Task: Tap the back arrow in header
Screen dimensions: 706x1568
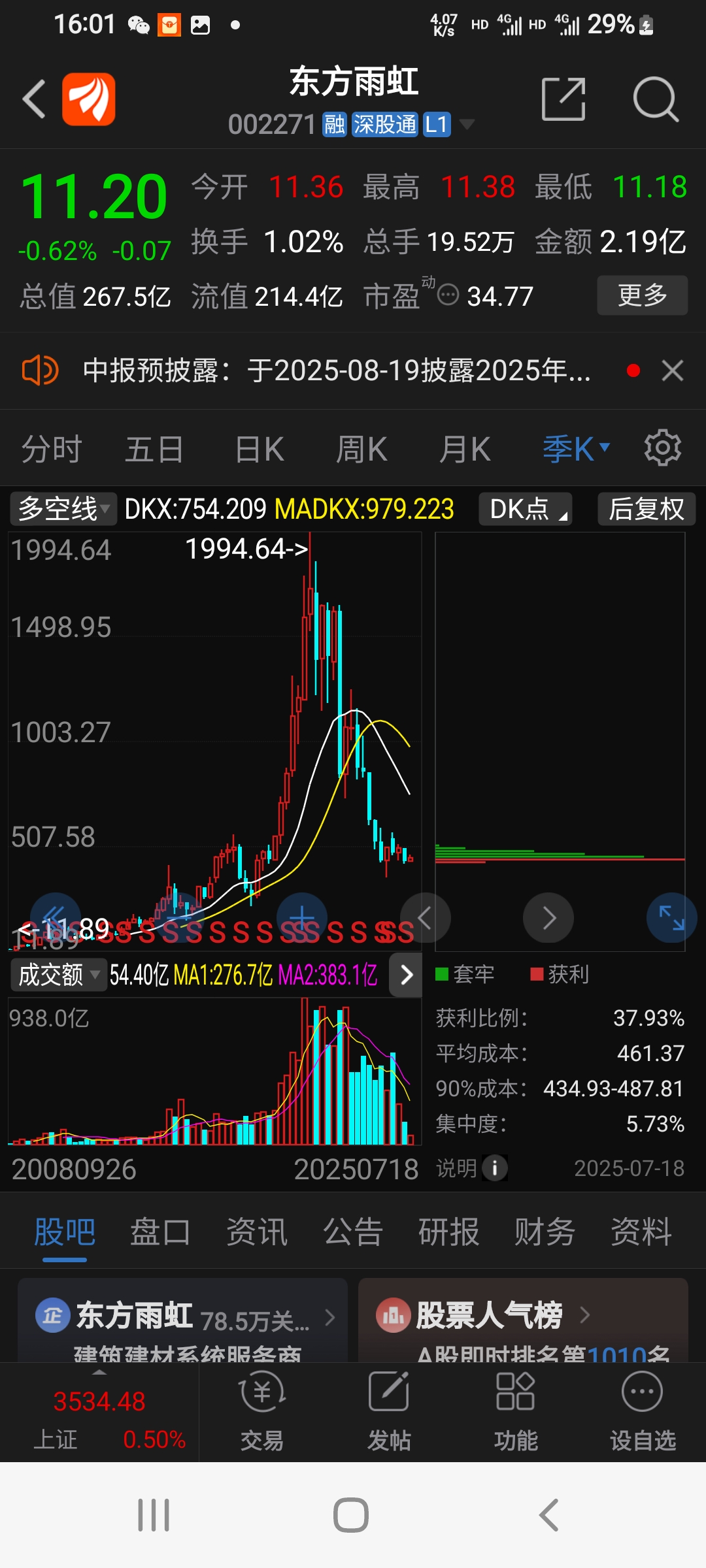Action: (x=34, y=99)
